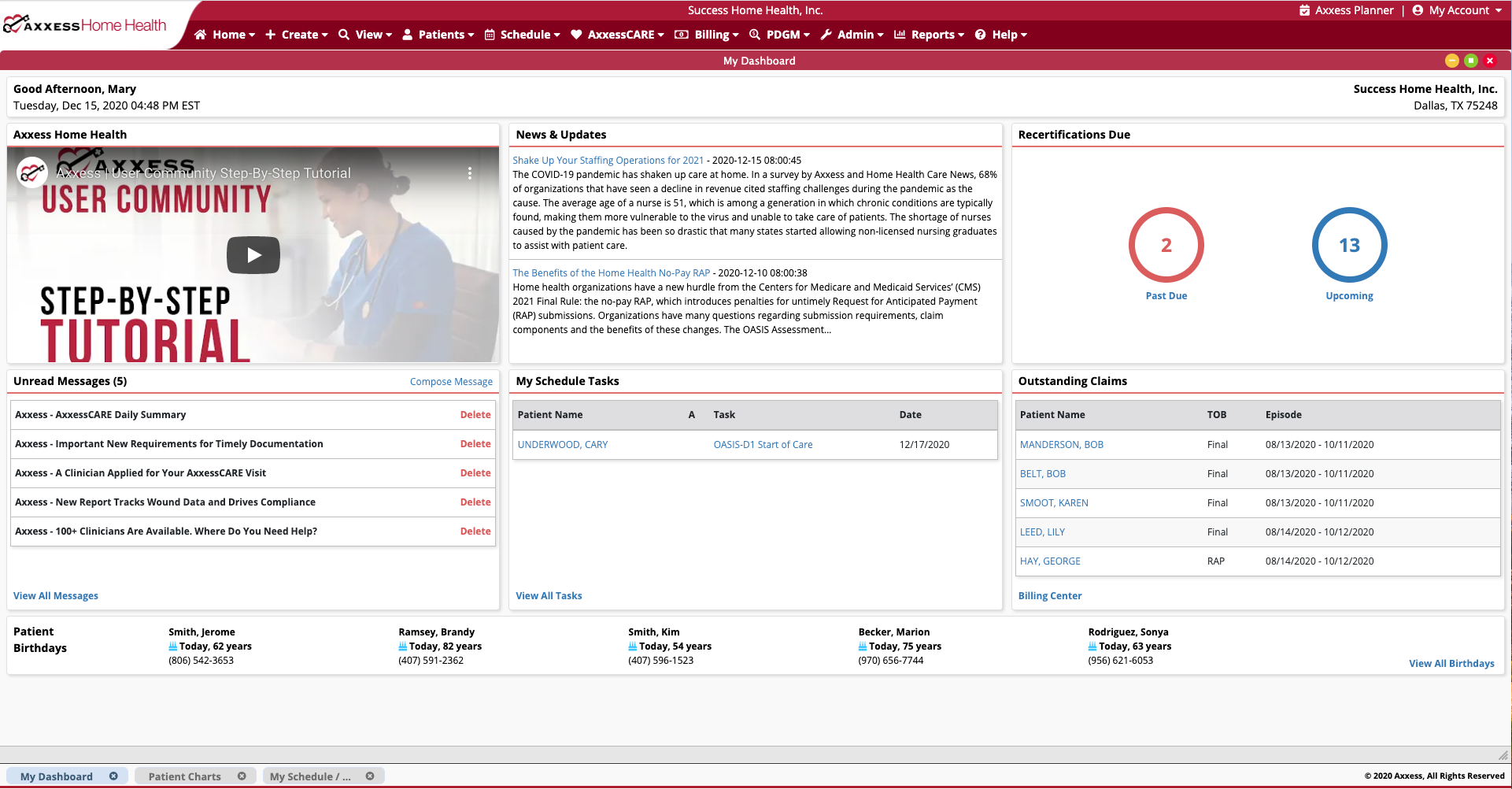Expand the Patients dropdown menu

point(438,35)
